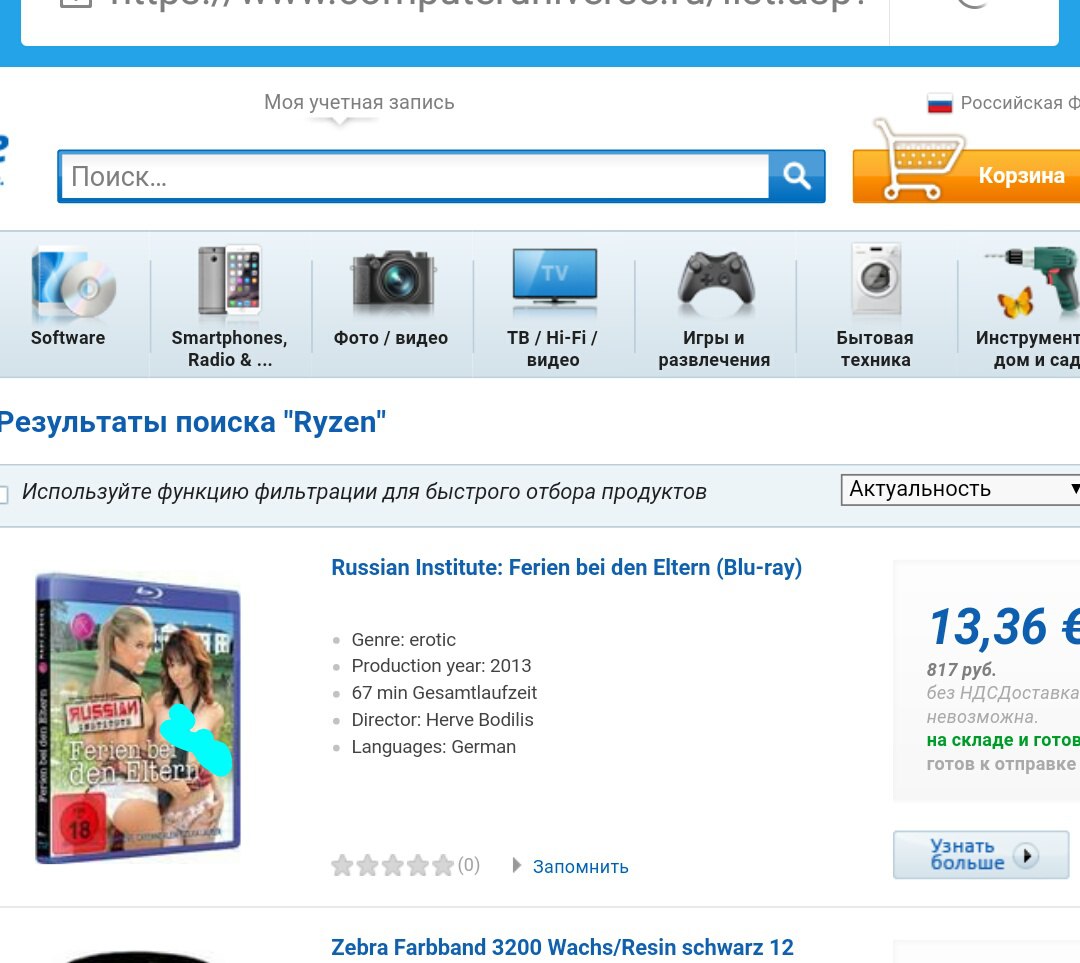
Task: Focus the Поиск search input field
Action: [415, 176]
